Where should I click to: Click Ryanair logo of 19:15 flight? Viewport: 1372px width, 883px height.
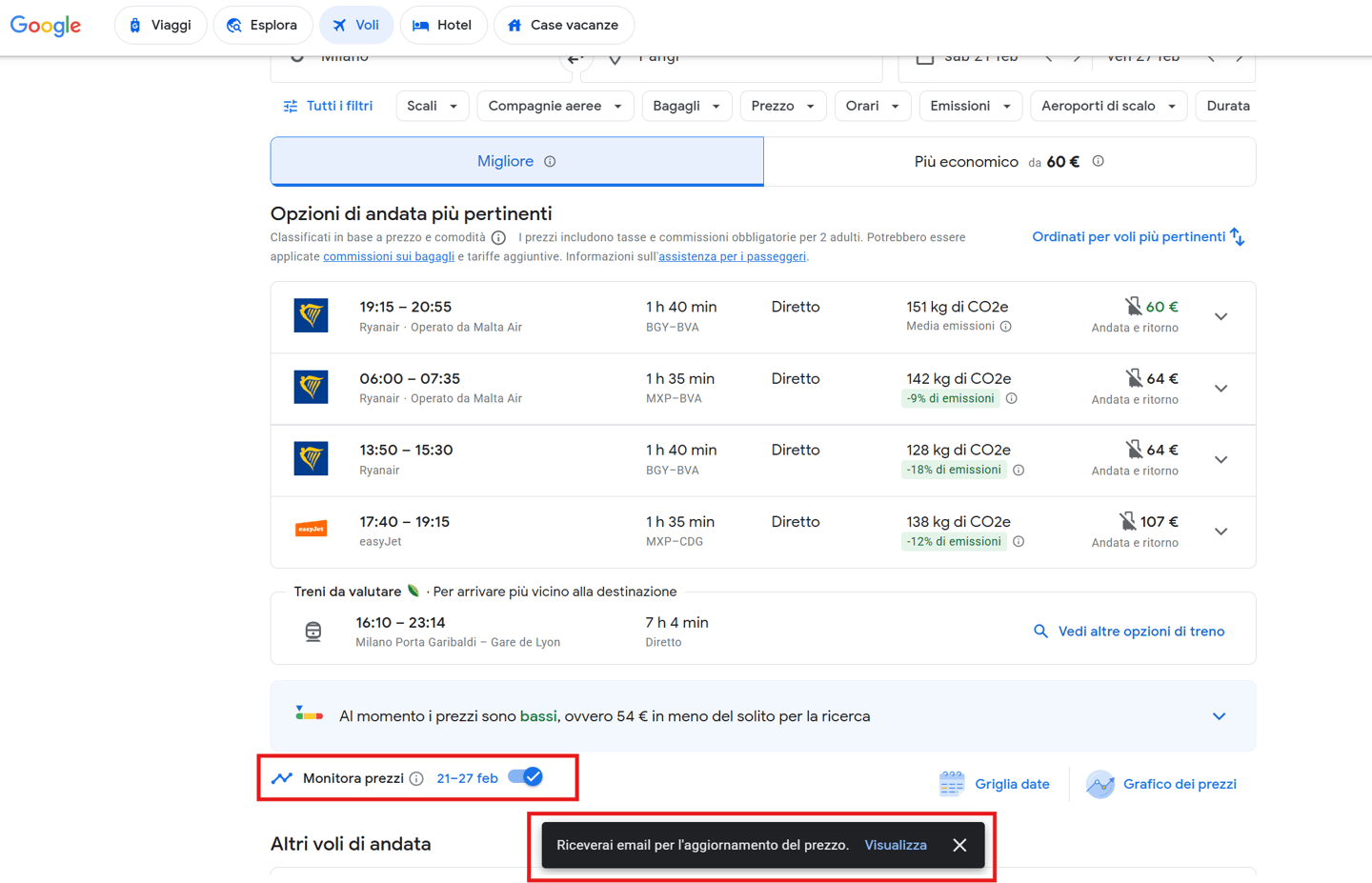click(312, 315)
